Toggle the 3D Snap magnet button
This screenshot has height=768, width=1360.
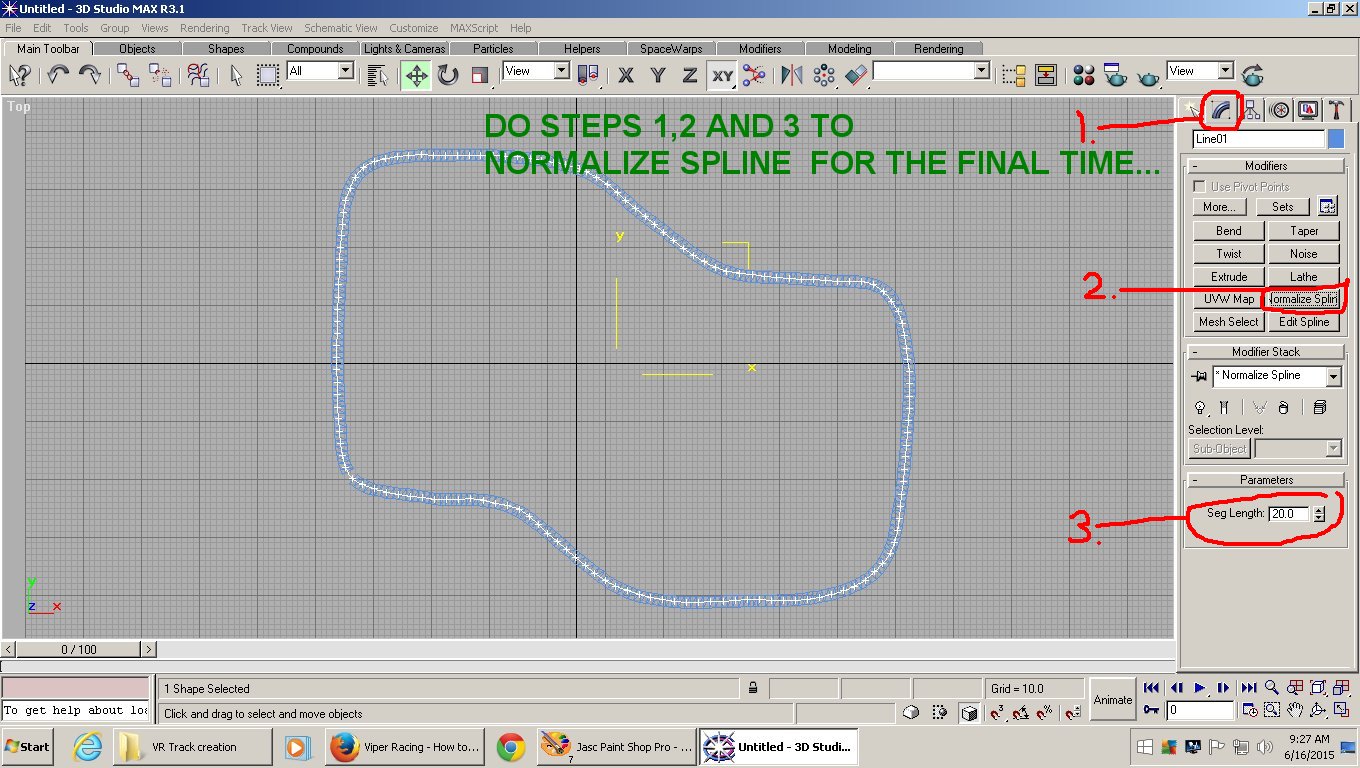(x=997, y=713)
